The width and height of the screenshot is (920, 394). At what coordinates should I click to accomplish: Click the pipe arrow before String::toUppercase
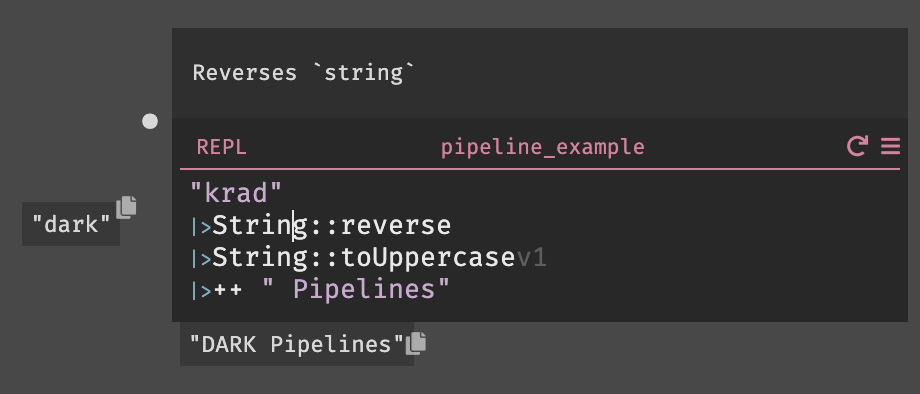click(x=201, y=259)
